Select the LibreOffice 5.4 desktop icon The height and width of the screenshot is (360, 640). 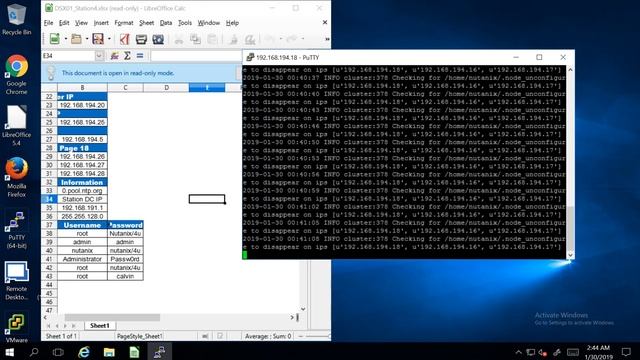click(17, 126)
